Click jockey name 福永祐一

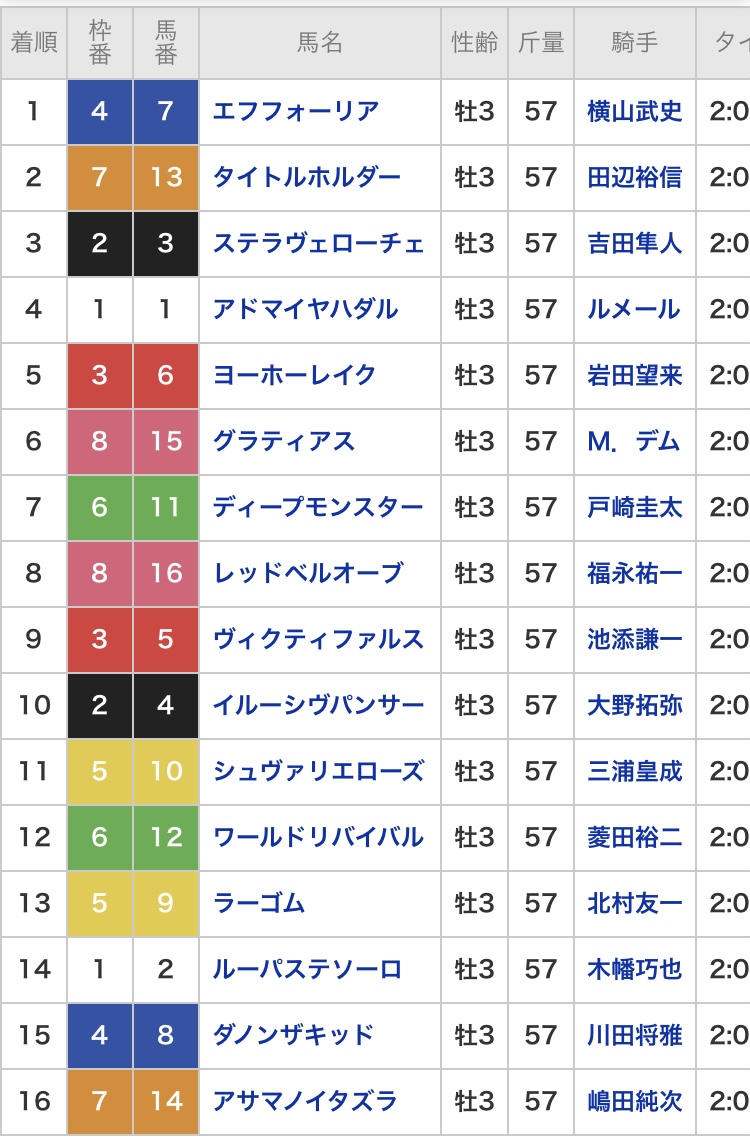click(635, 573)
